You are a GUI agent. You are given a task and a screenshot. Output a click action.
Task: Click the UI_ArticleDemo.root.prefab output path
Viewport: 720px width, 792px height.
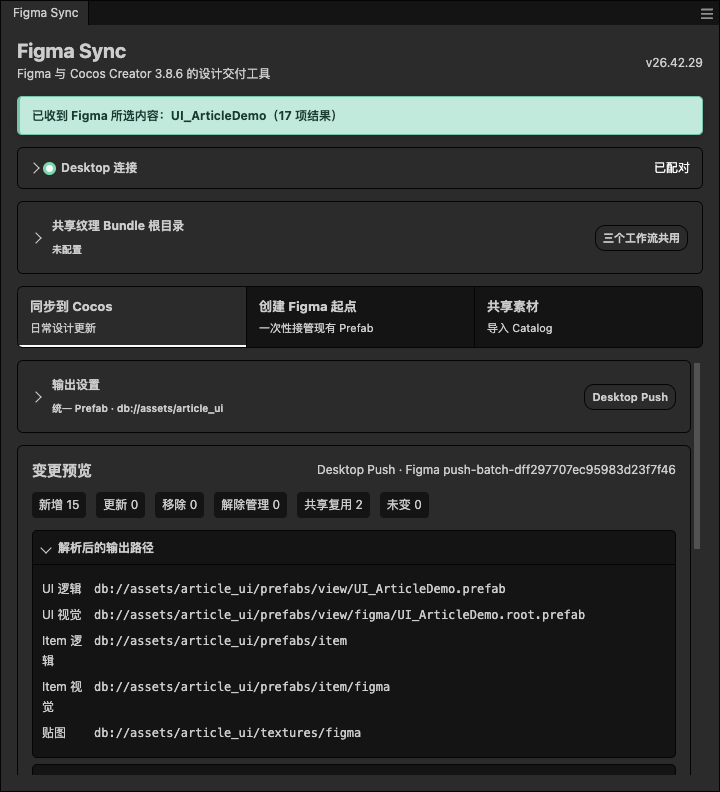click(340, 615)
